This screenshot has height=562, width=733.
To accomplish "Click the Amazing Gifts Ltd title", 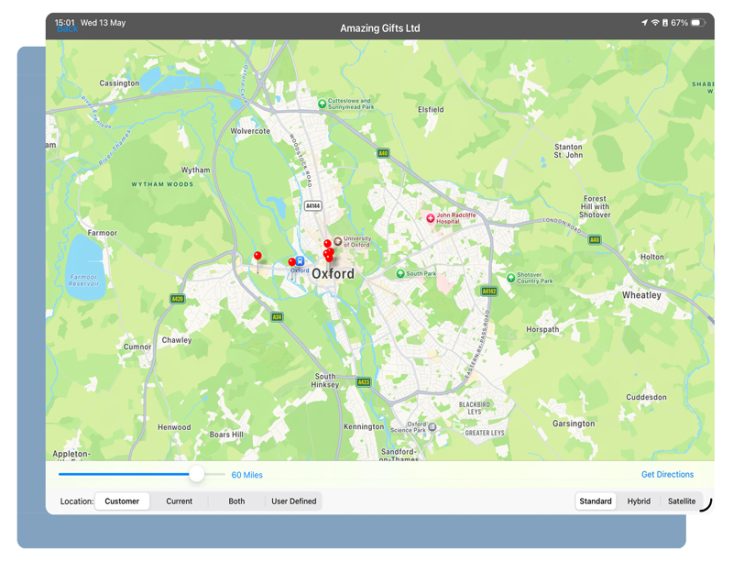I will [380, 28].
